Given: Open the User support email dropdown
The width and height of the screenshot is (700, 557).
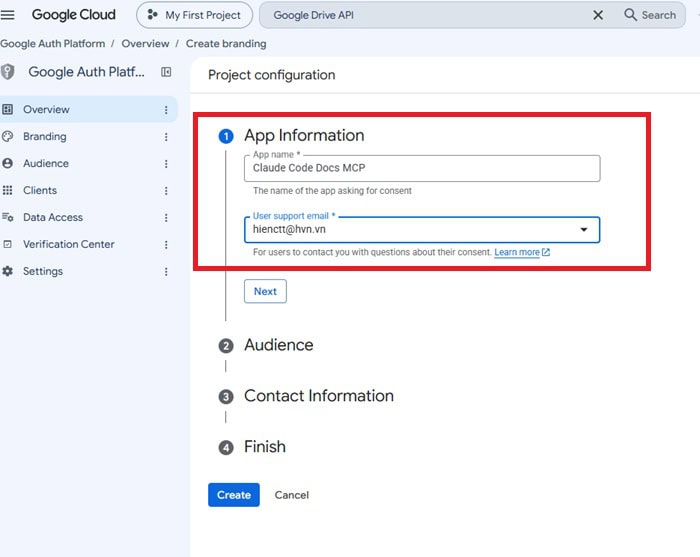Looking at the screenshot, I should [422, 230].
